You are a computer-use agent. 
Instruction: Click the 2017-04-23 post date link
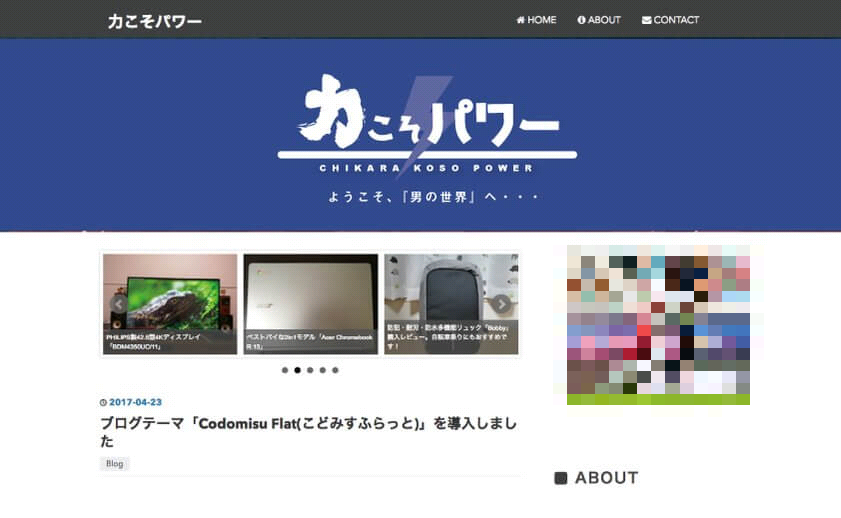[135, 402]
